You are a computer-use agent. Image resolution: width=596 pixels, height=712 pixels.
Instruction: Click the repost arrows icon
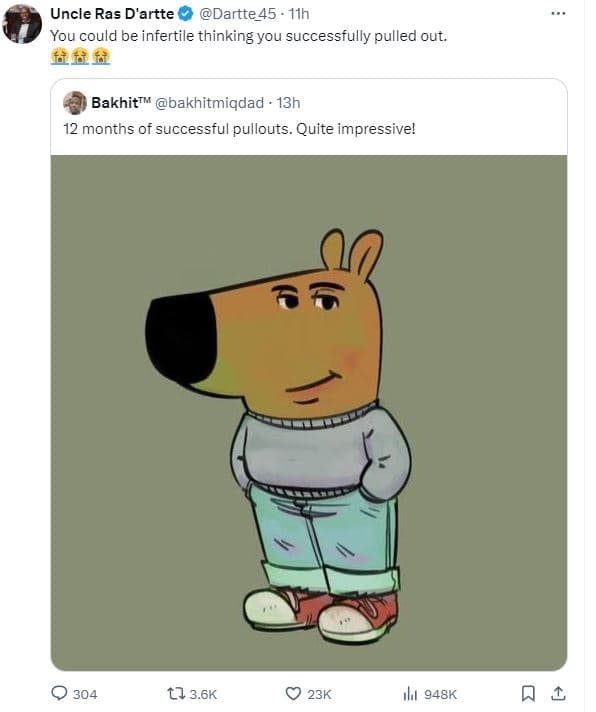(176, 693)
